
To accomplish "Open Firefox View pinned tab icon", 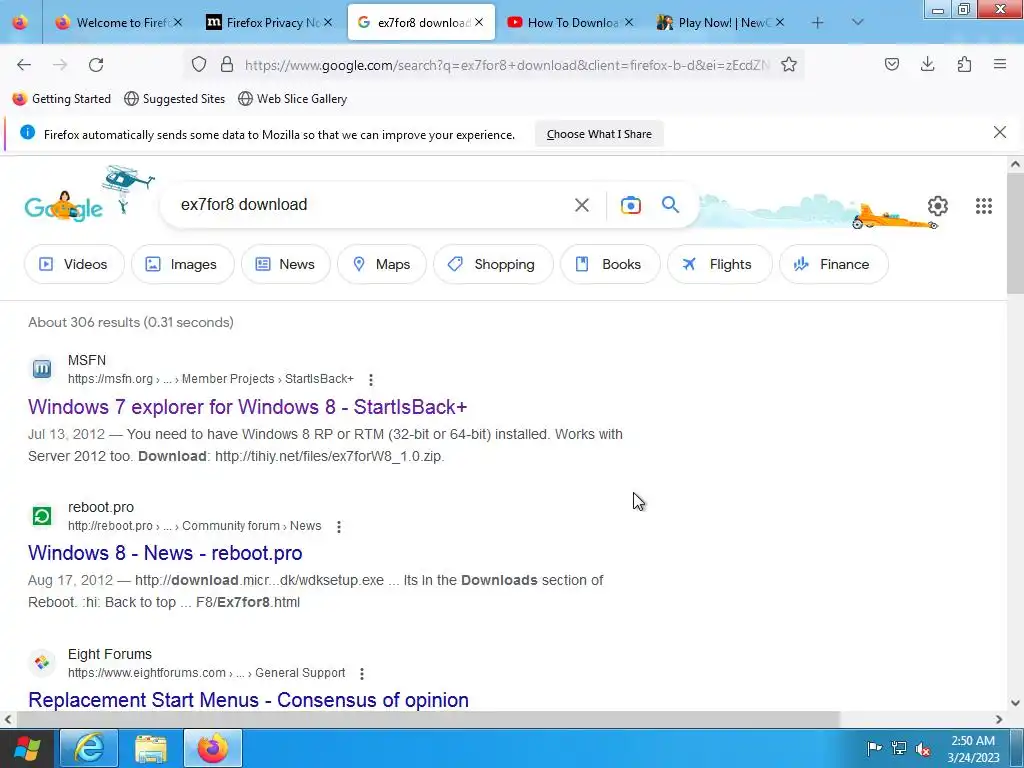I will (20, 22).
